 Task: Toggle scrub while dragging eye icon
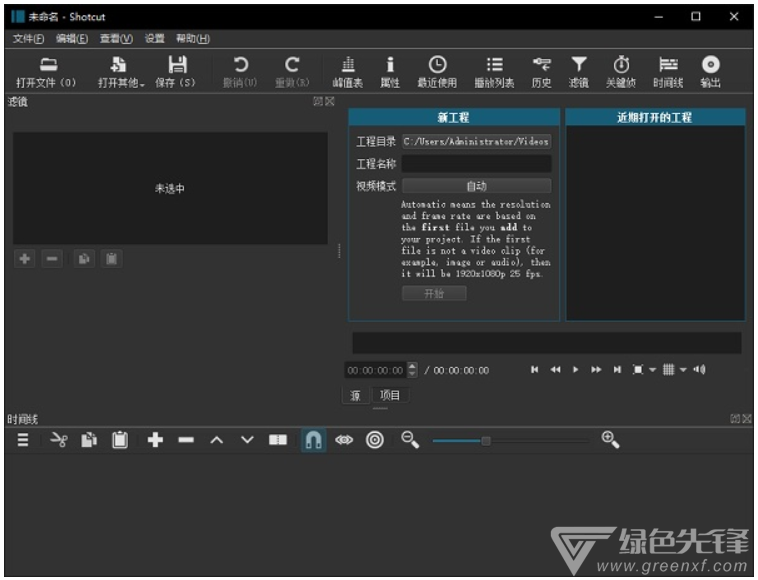(344, 440)
